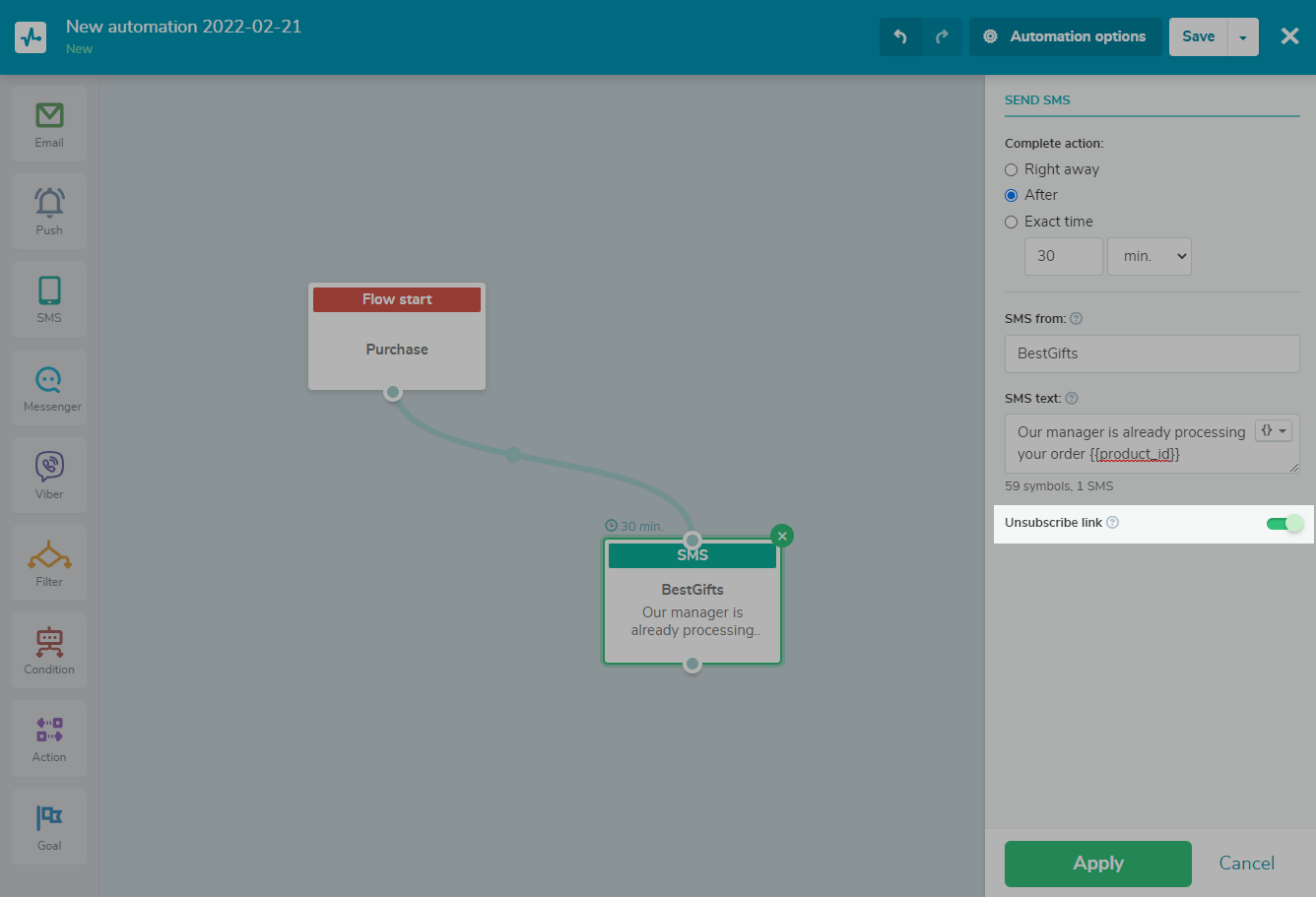Select the 'Right away' radio option
The width and height of the screenshot is (1316, 897).
[x=1011, y=169]
